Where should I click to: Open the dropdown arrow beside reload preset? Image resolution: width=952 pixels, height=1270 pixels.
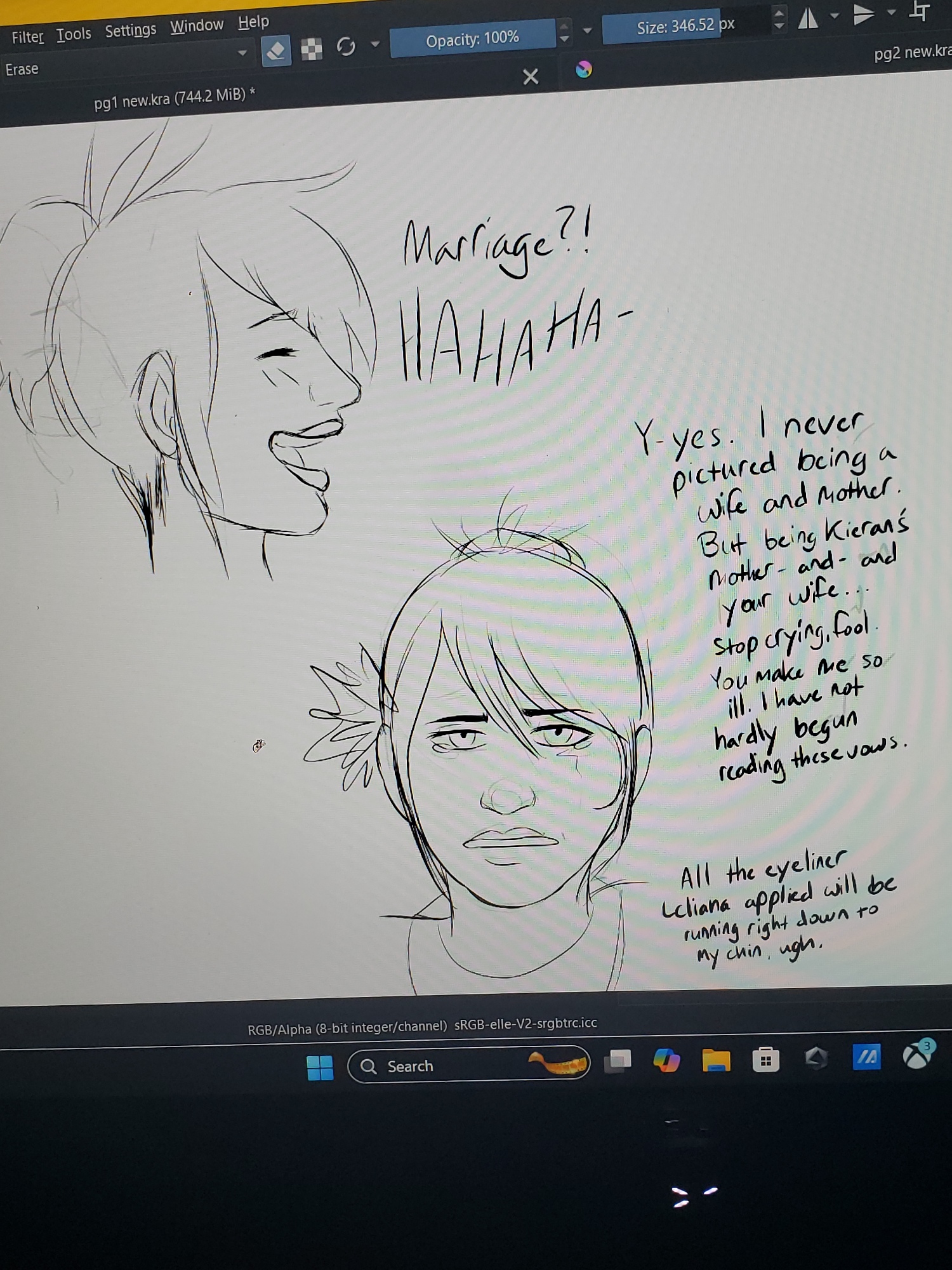pos(375,44)
